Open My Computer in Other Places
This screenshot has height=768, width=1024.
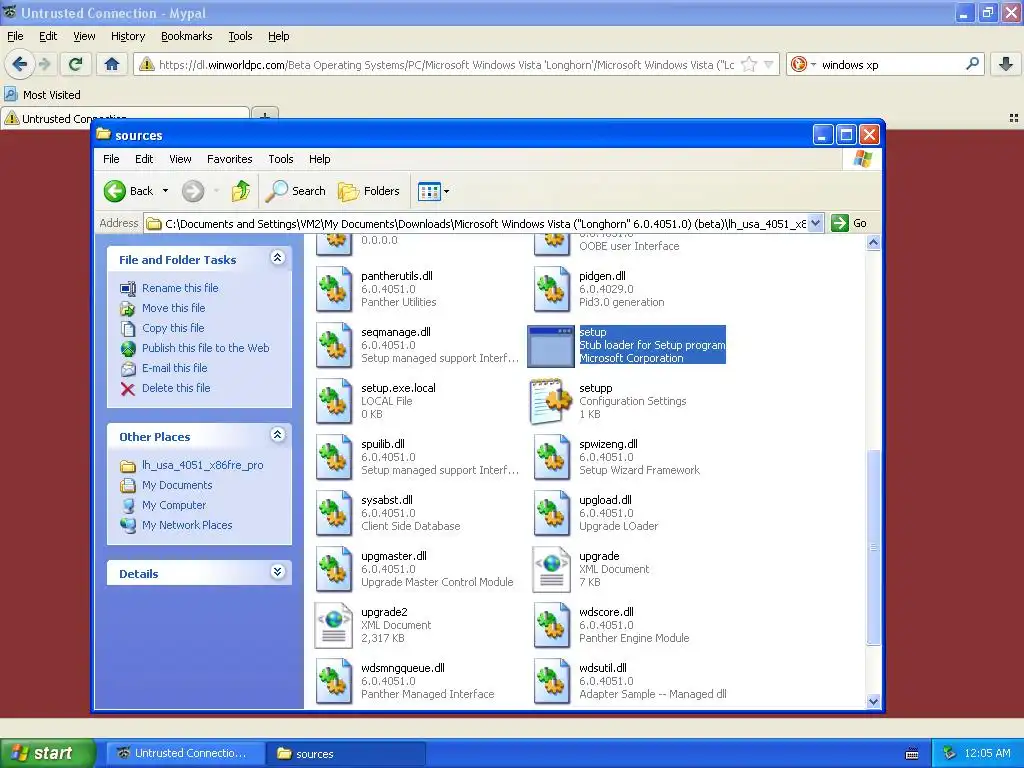pos(174,505)
